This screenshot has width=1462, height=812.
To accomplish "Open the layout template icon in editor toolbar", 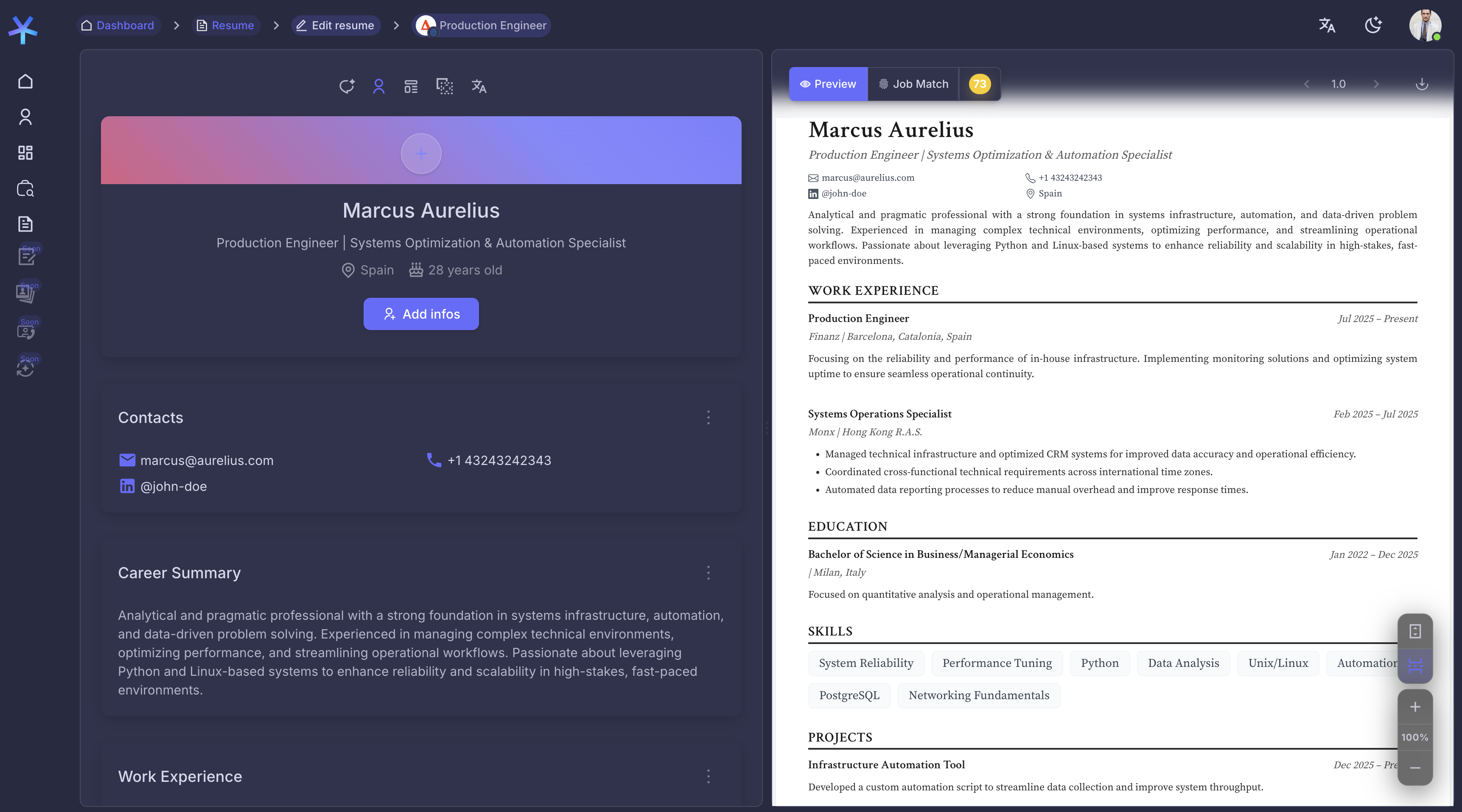I will (x=411, y=86).
